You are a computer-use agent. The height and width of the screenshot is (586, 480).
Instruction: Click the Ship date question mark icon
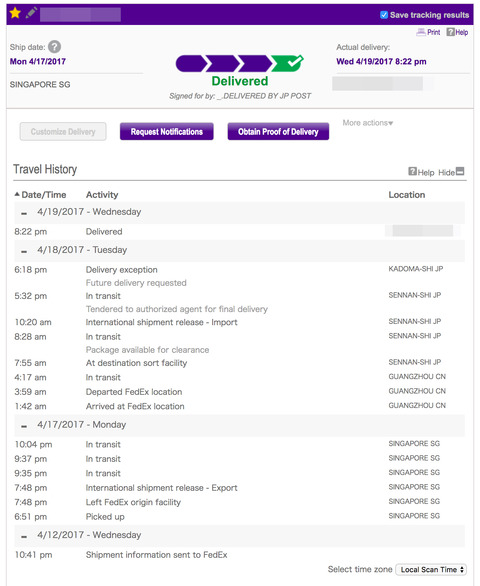point(55,47)
